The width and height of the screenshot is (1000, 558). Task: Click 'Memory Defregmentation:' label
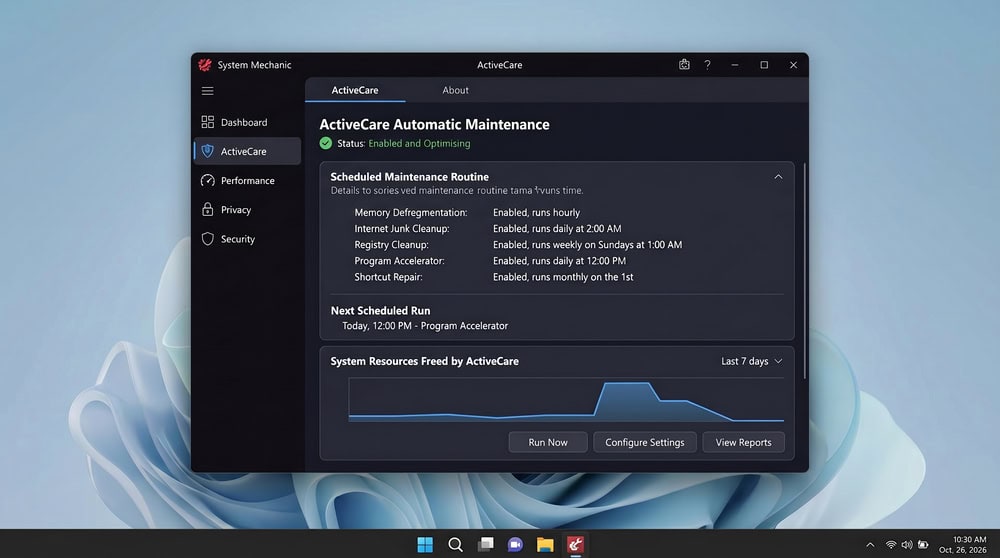coord(411,212)
